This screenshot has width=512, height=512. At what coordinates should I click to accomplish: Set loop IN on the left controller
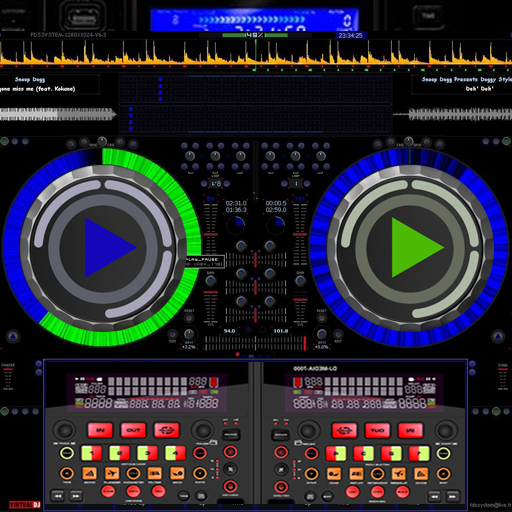click(x=100, y=430)
